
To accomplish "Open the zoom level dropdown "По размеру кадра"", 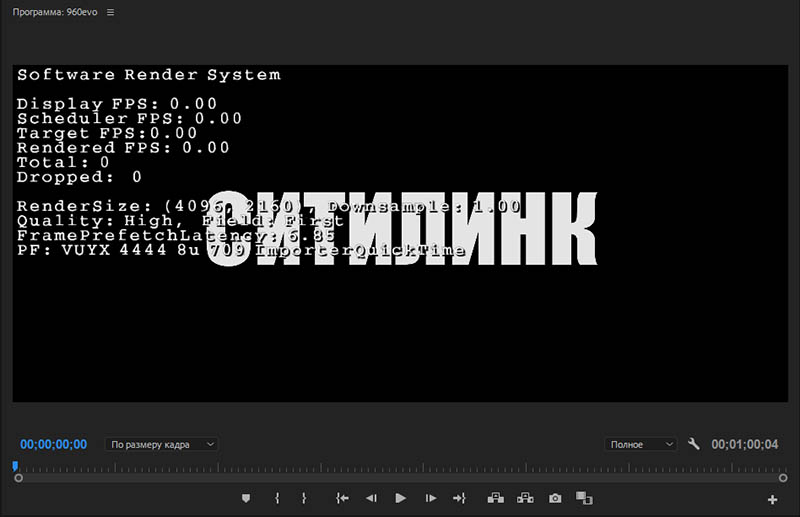I will (162, 445).
